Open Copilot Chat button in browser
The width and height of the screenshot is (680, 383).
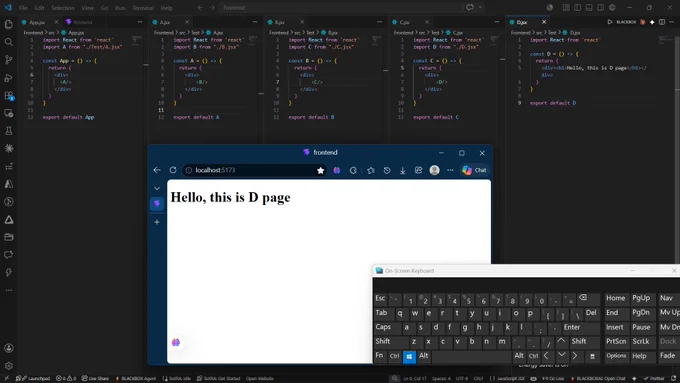[x=474, y=170]
